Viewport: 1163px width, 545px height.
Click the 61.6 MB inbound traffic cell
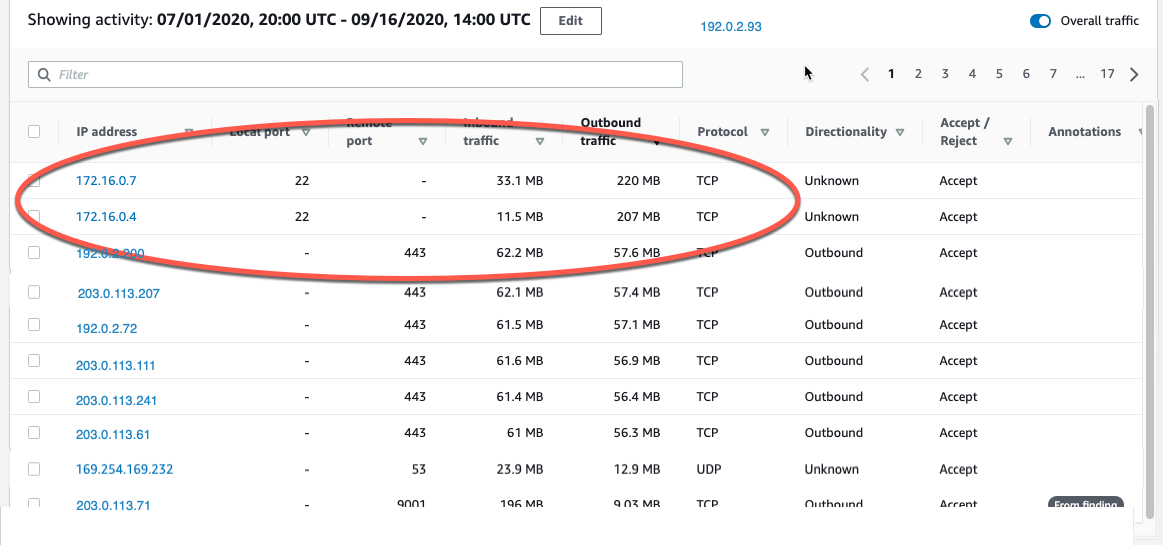click(x=519, y=360)
